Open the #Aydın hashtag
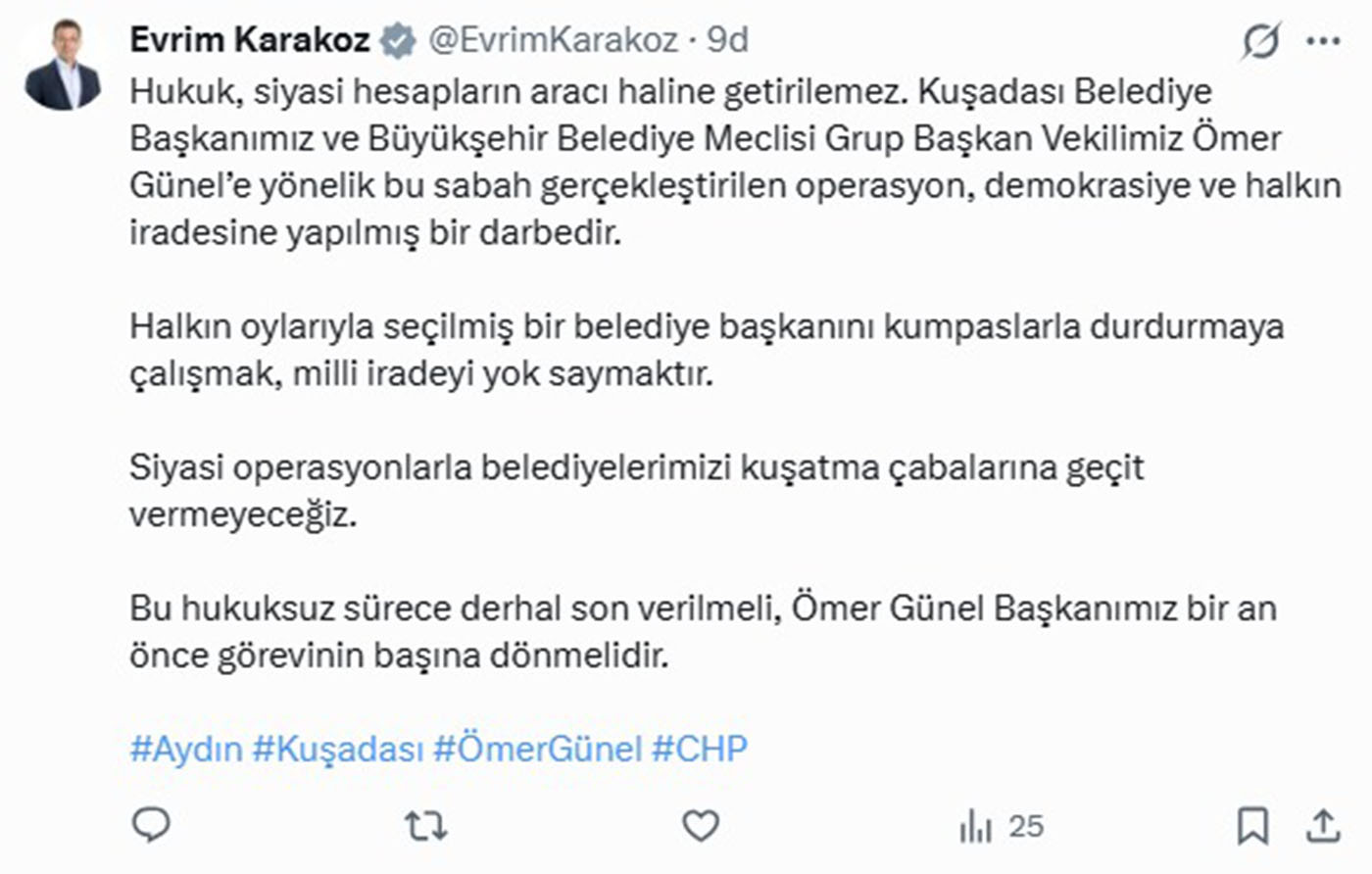Image resolution: width=1372 pixels, height=874 pixels. [185, 750]
